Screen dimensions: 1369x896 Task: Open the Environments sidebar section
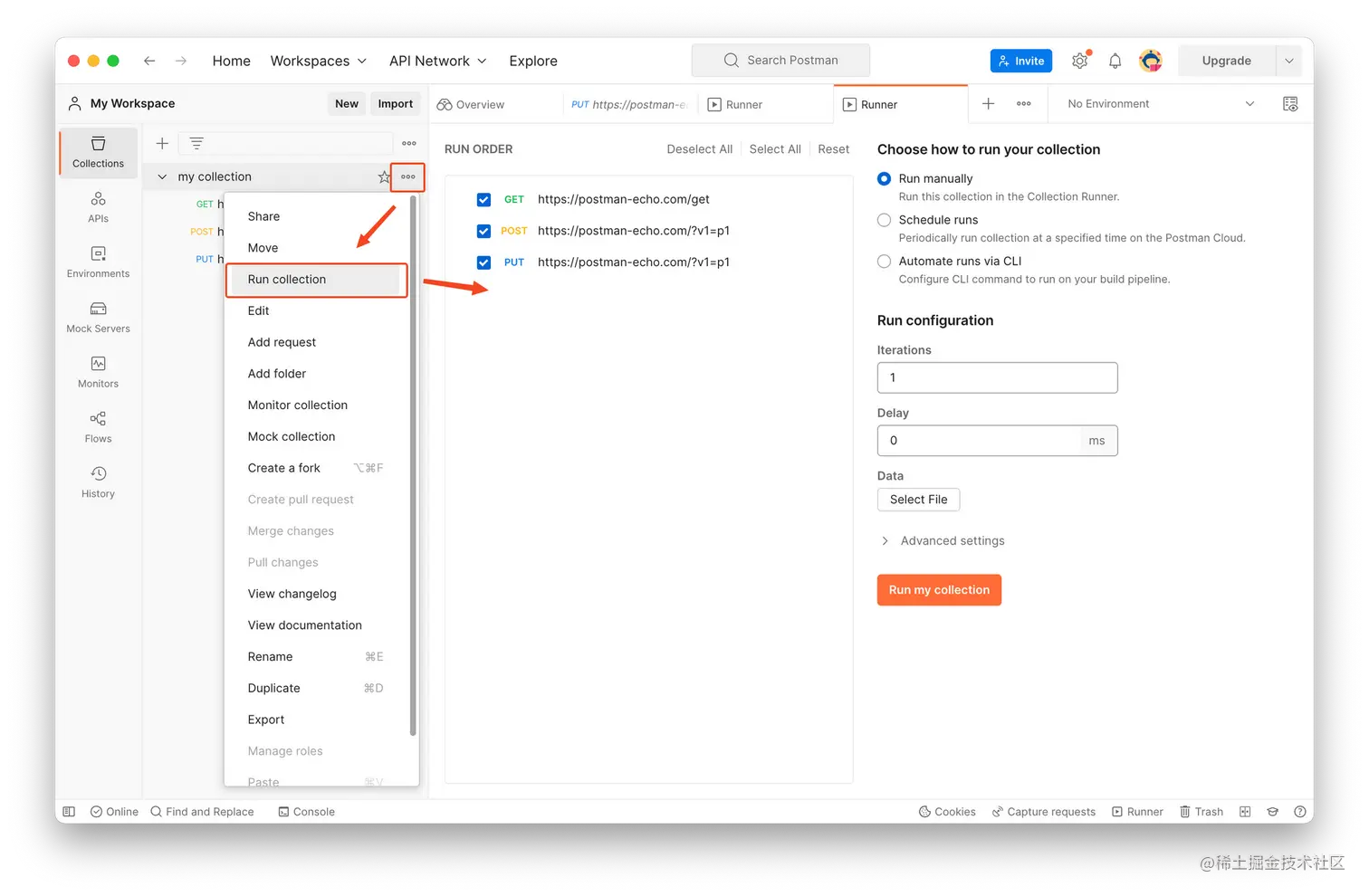click(98, 262)
